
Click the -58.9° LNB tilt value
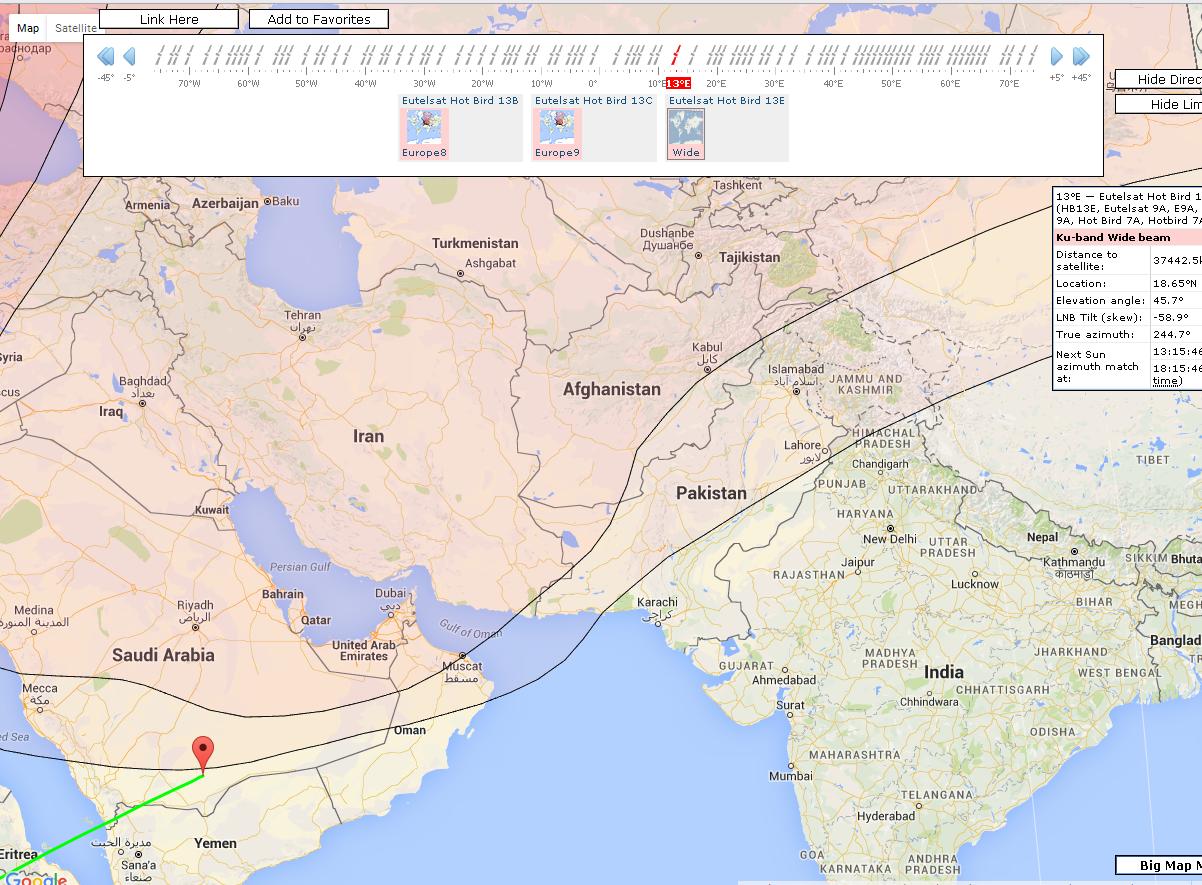[1170, 317]
